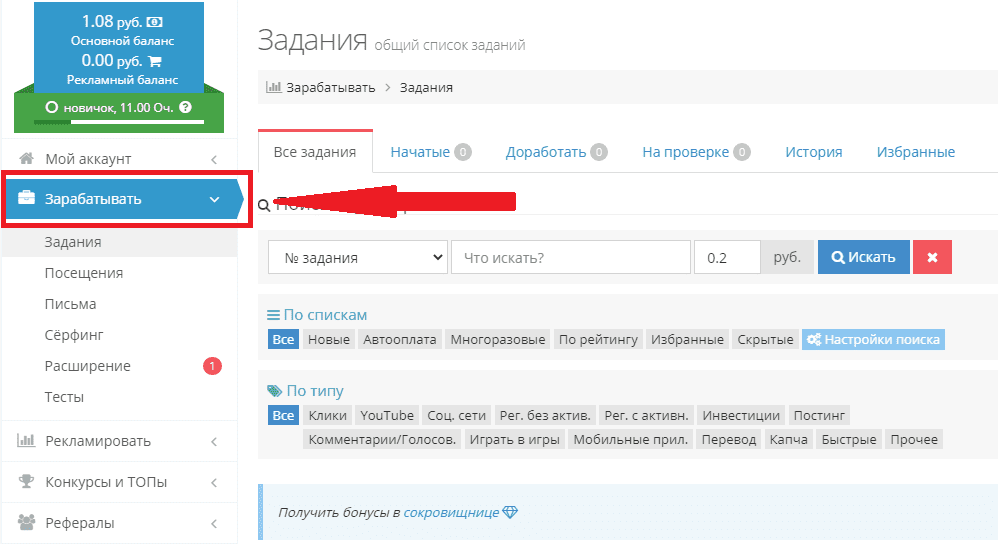The width and height of the screenshot is (998, 544).
Task: Click the trophy icon for Конкурсы и ТОПы
Action: pos(27,482)
